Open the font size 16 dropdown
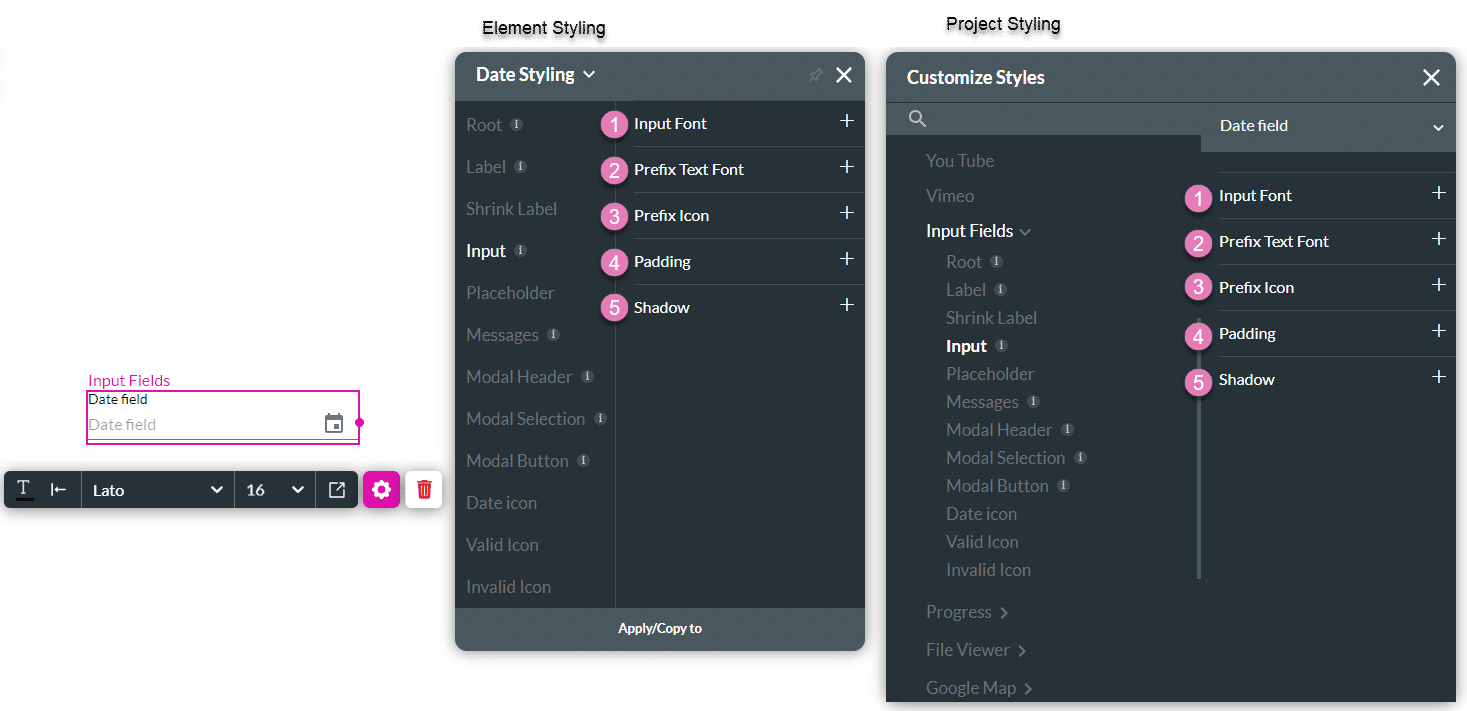 pyautogui.click(x=274, y=489)
